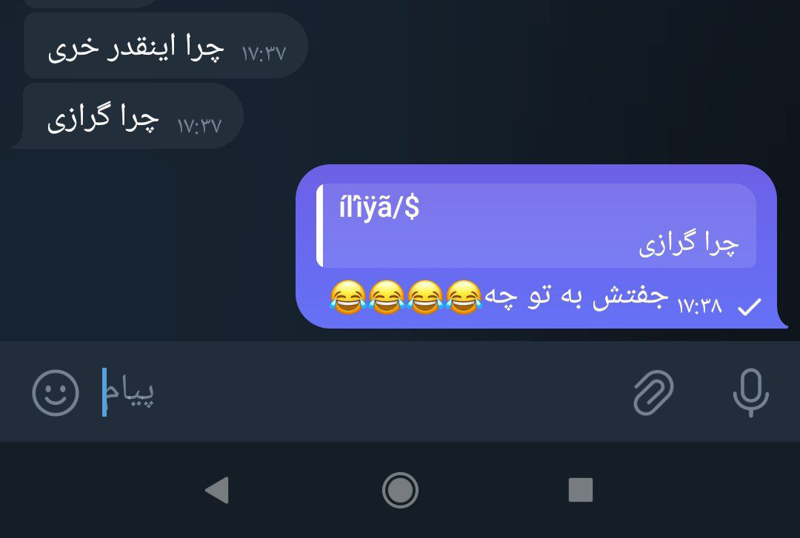Tap the Android back triangle button

(x=217, y=491)
